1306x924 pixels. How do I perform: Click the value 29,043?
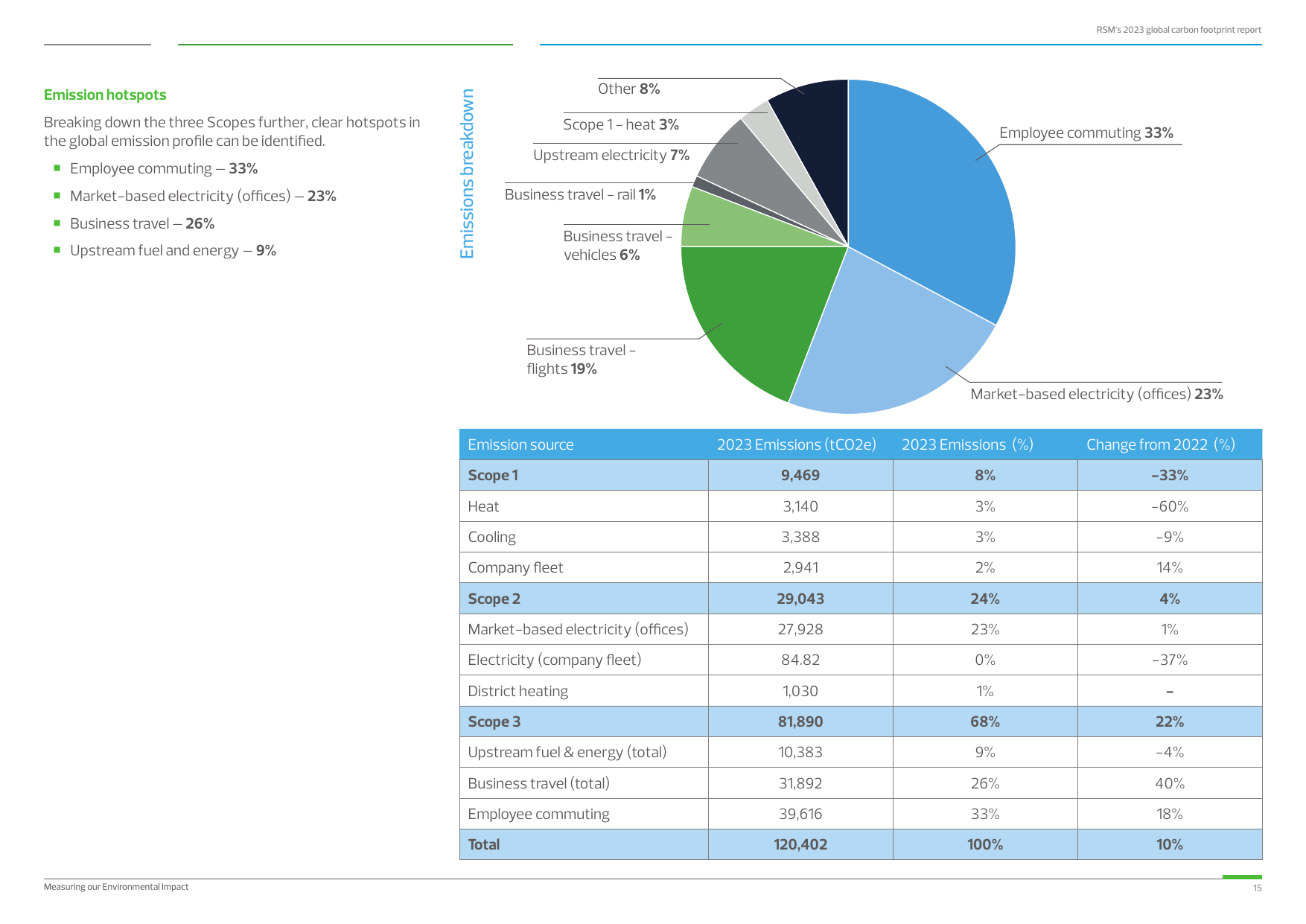tap(800, 599)
